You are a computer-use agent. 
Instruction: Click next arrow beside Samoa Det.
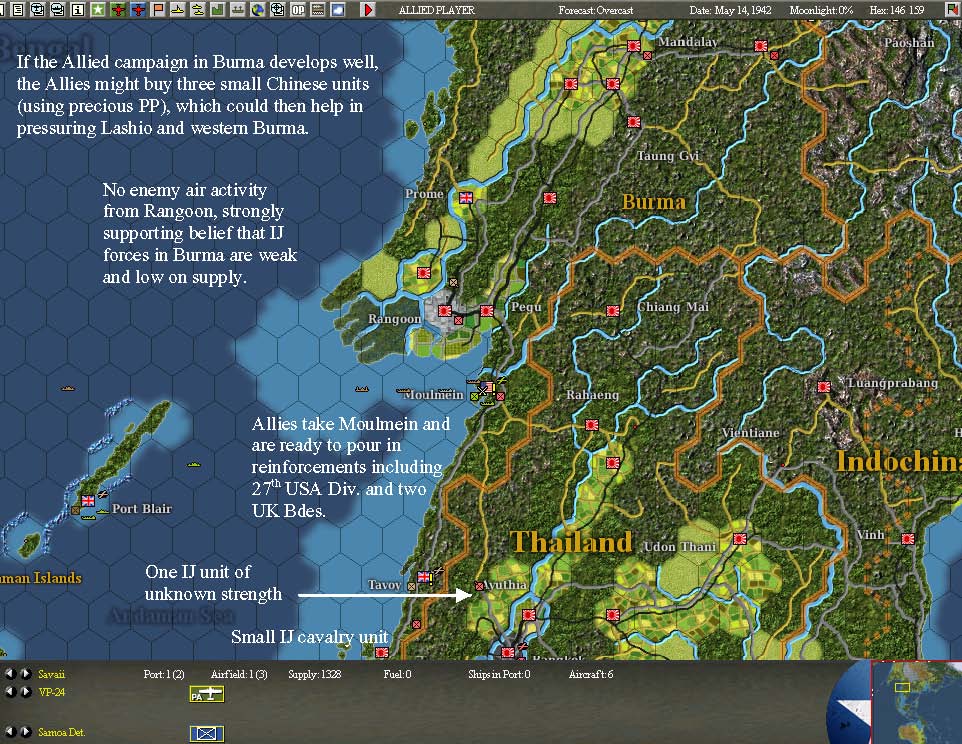point(25,731)
